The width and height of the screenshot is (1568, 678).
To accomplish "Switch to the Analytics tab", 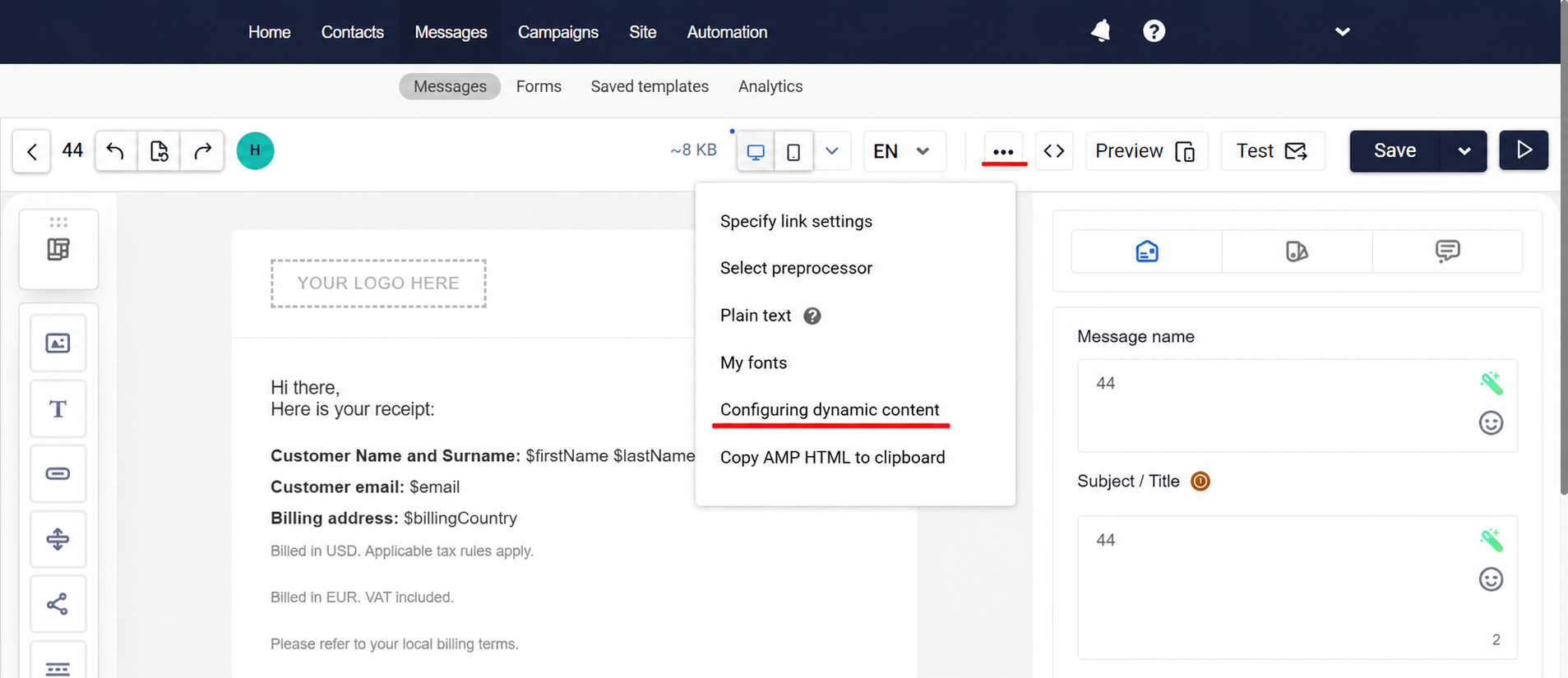I will tap(770, 86).
